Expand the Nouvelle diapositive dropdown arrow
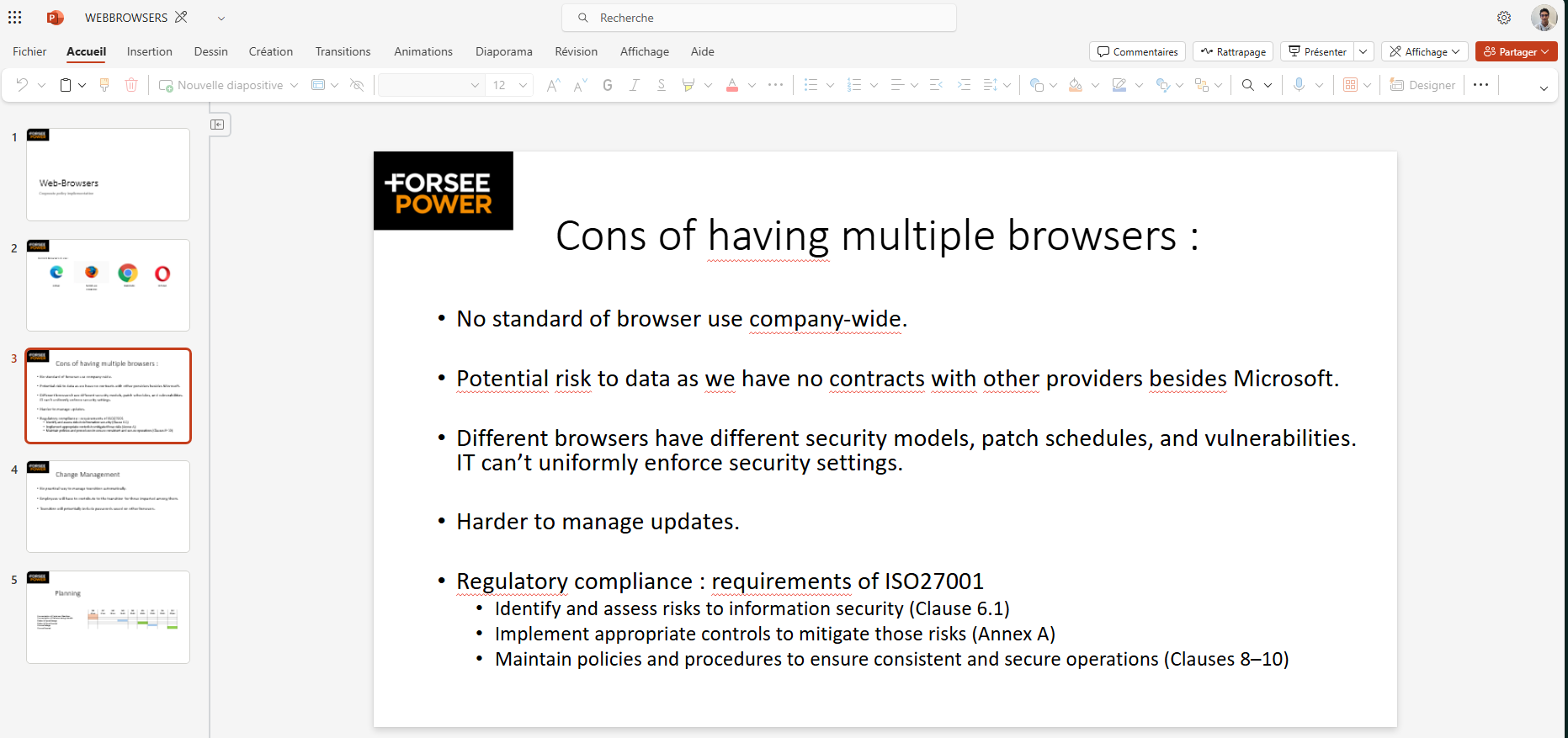The height and width of the screenshot is (738, 1568). (x=294, y=85)
